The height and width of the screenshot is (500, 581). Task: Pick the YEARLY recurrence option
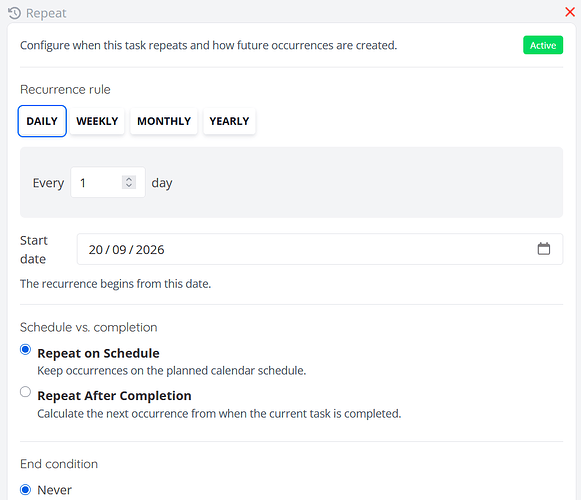pyautogui.click(x=229, y=121)
